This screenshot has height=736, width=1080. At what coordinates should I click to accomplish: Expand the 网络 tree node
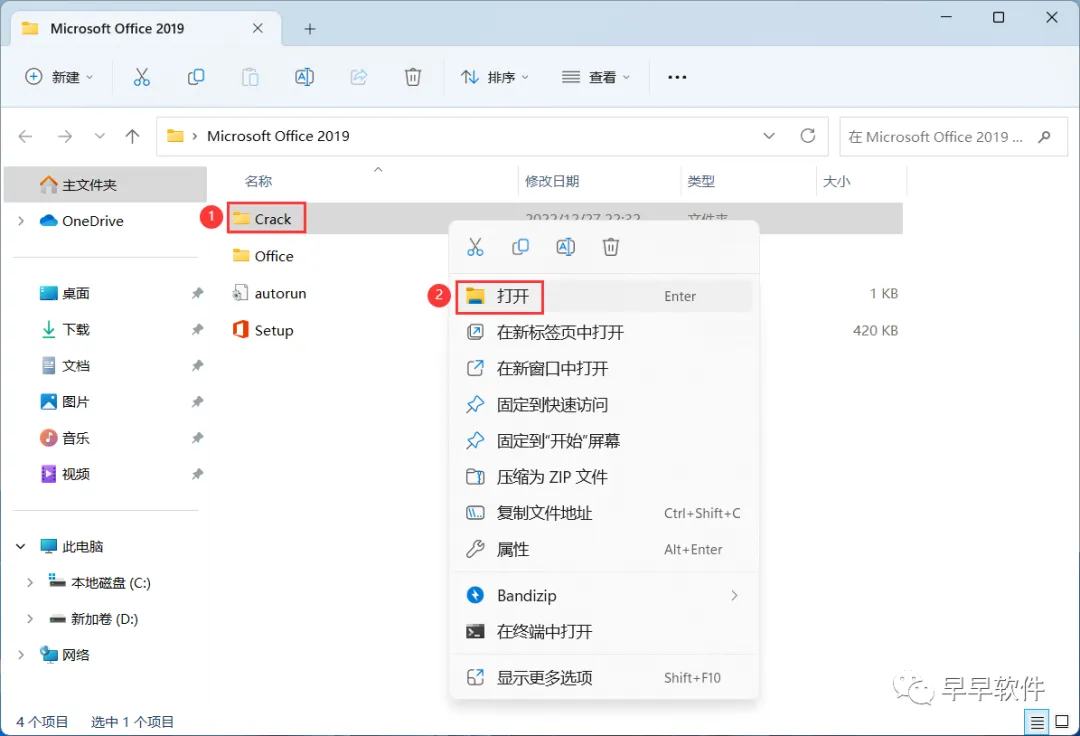[21, 655]
